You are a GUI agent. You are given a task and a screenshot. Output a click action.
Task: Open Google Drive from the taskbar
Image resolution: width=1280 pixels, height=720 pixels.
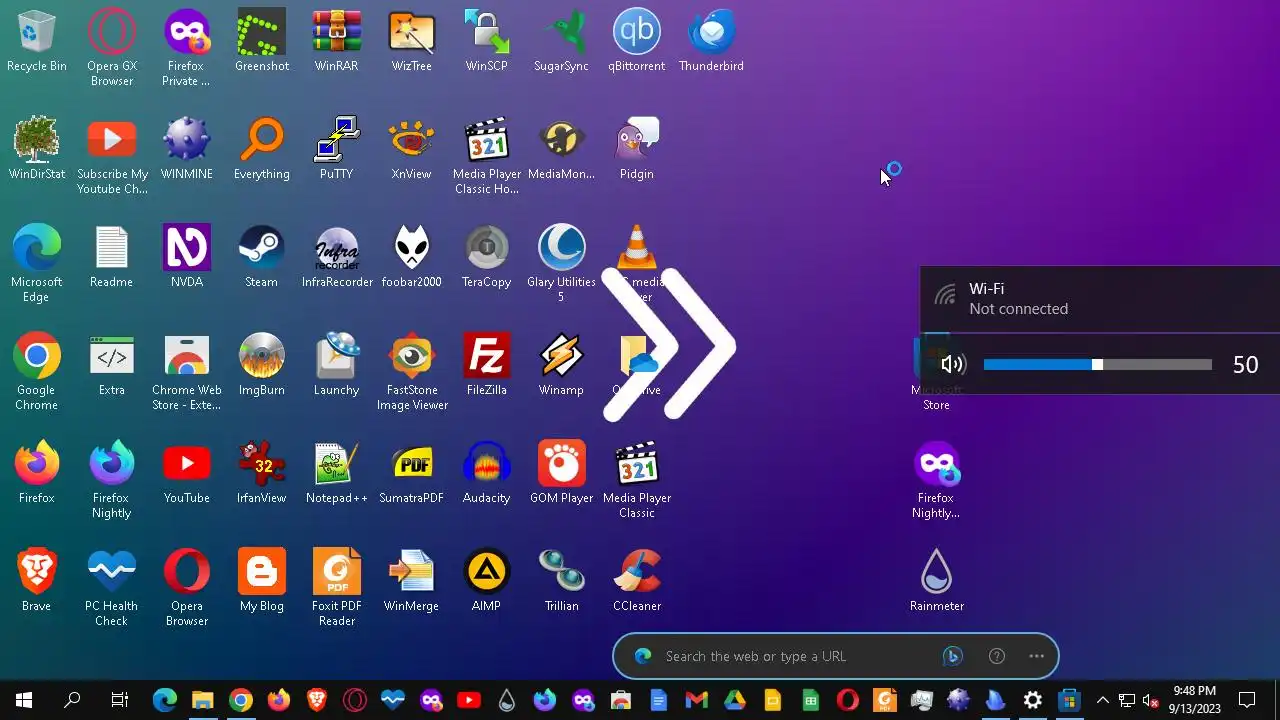point(735,700)
